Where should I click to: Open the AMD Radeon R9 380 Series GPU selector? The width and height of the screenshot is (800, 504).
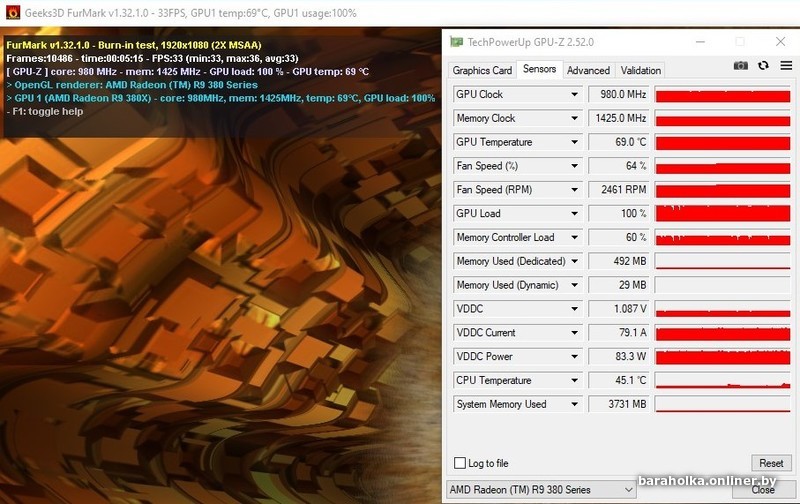(541, 489)
